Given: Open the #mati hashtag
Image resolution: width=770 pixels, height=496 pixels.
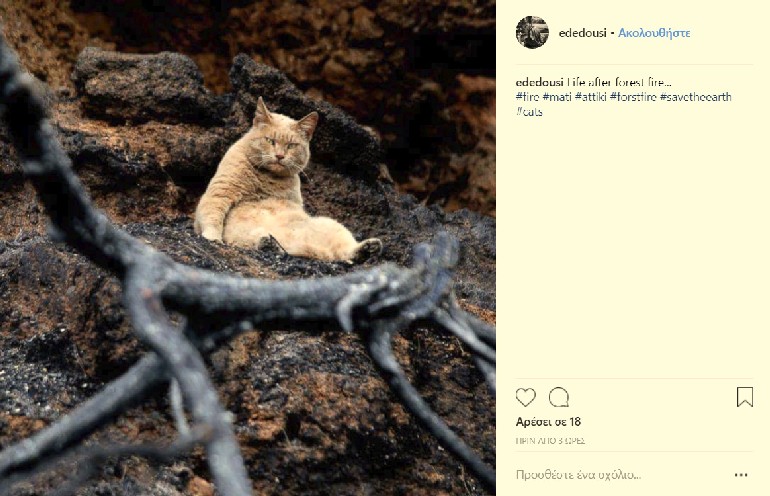Looking at the screenshot, I should pos(557,96).
